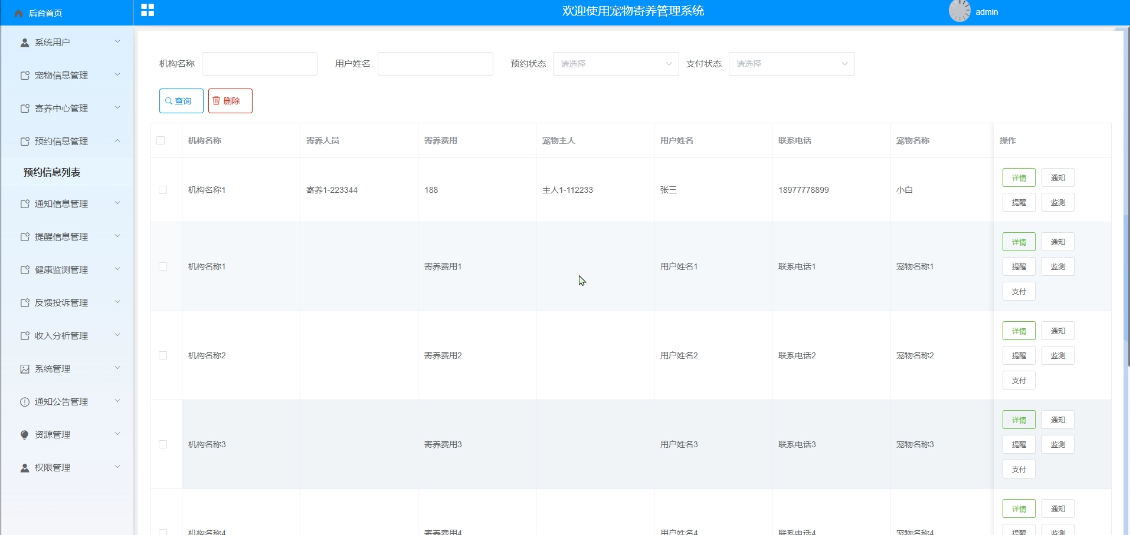Click the red 删除 delete button
Screen dimensions: 1130x535
(x=230, y=101)
